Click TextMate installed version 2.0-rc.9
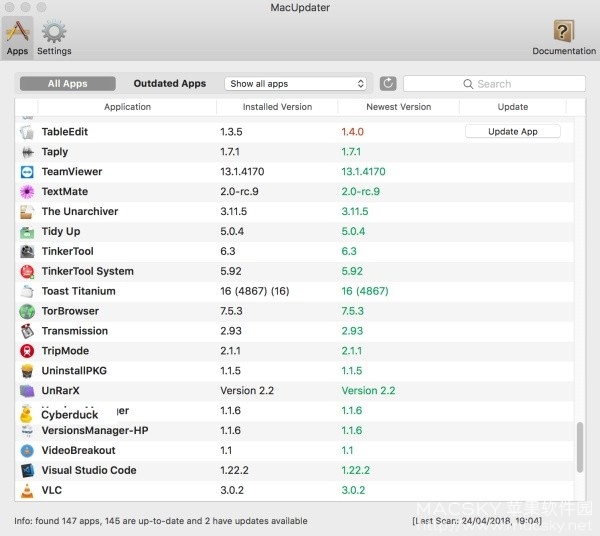 coord(239,192)
